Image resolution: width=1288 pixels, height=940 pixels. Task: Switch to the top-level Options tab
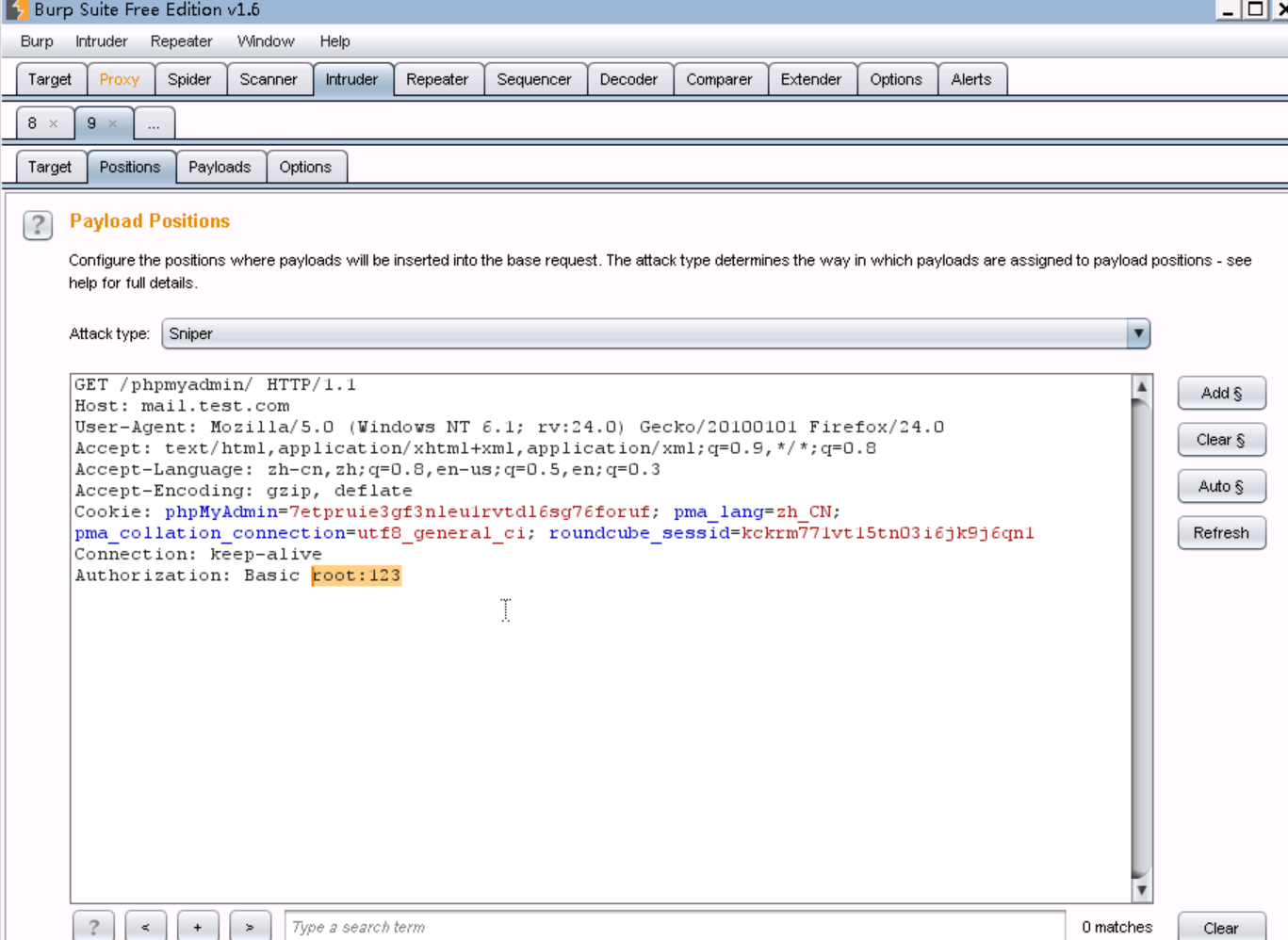[x=896, y=79]
